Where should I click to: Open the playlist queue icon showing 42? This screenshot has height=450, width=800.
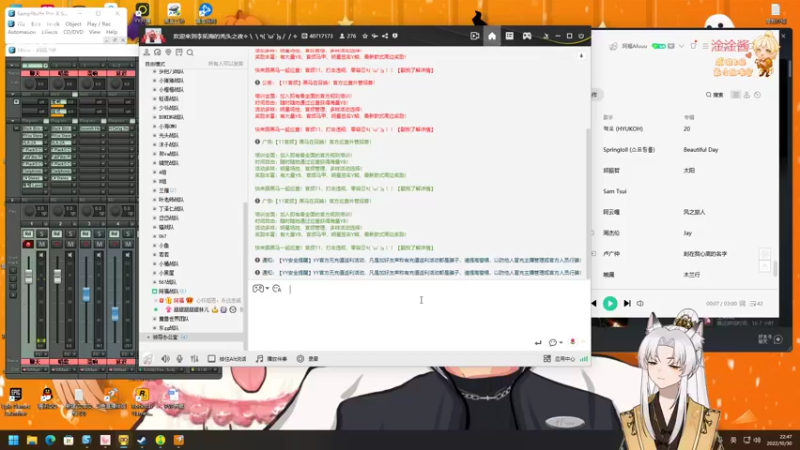coord(756,304)
